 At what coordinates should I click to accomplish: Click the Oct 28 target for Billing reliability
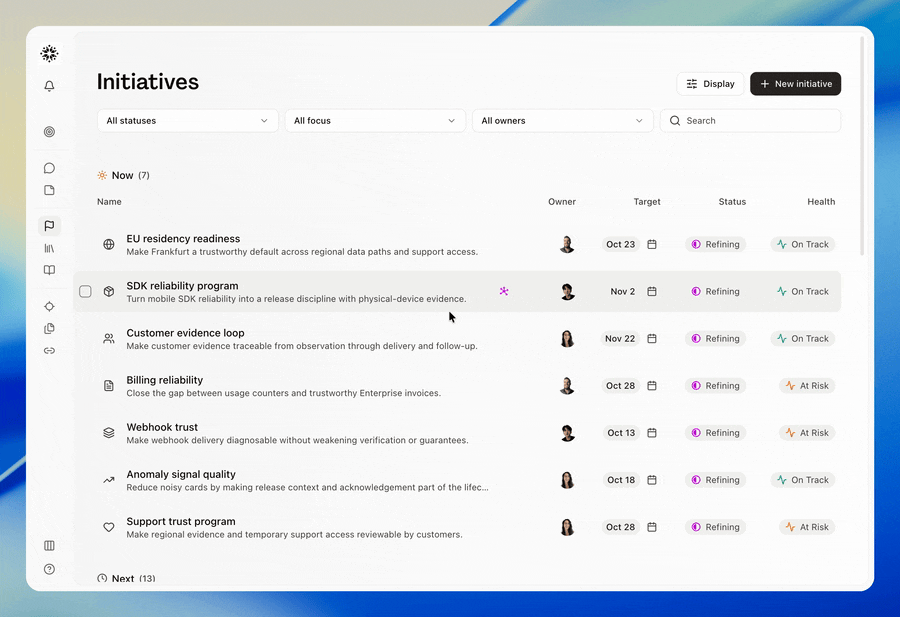click(x=620, y=386)
